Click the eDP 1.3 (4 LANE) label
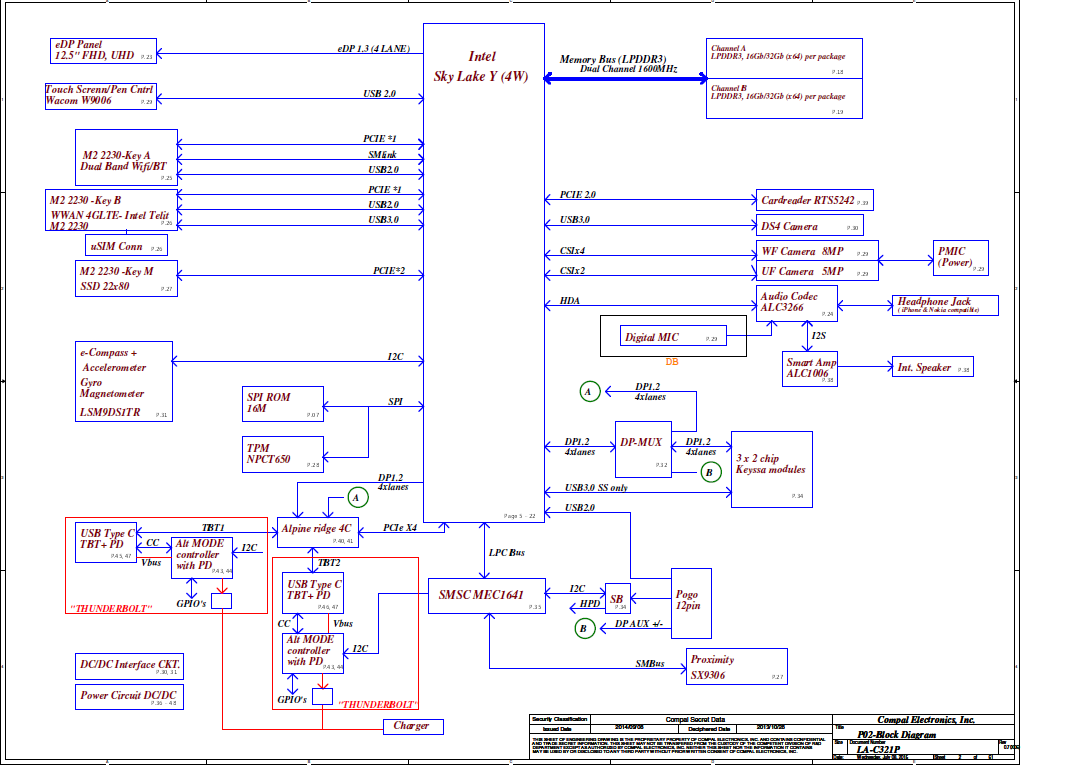Image resolution: width=1087 pixels, height=768 pixels. tap(374, 49)
